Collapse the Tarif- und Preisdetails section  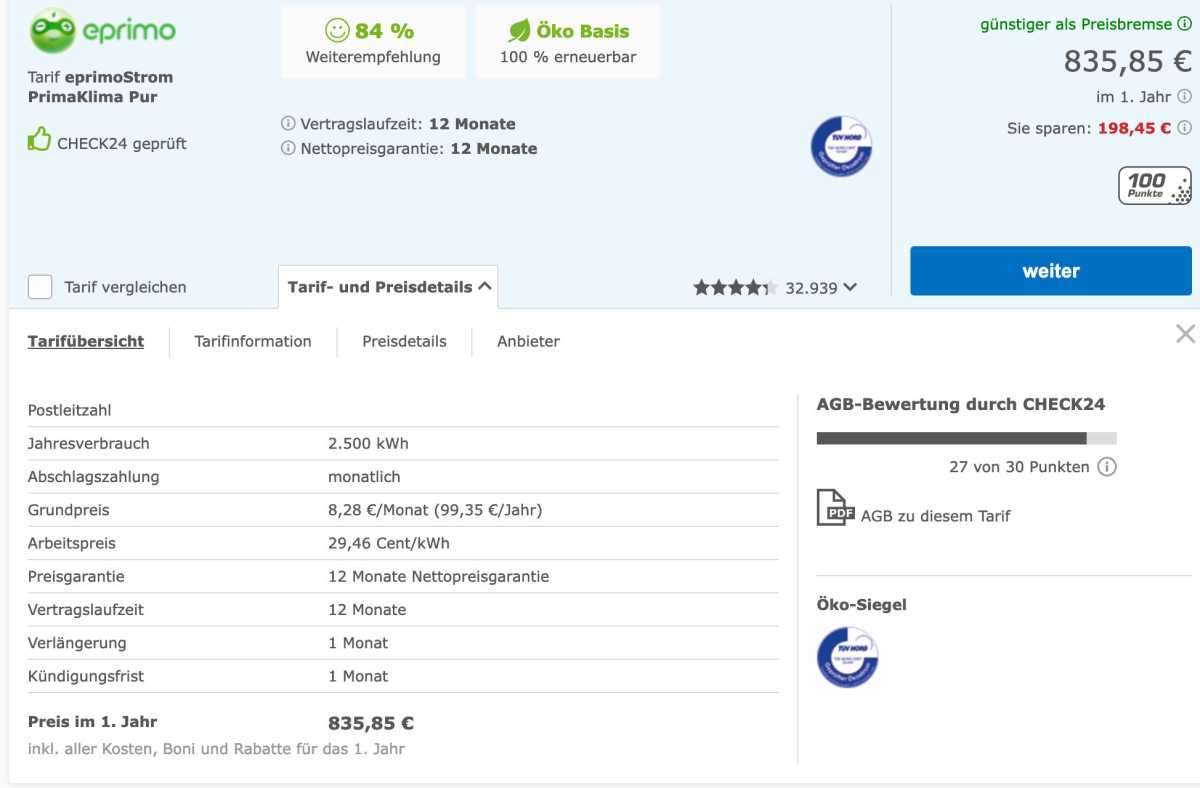coord(388,287)
